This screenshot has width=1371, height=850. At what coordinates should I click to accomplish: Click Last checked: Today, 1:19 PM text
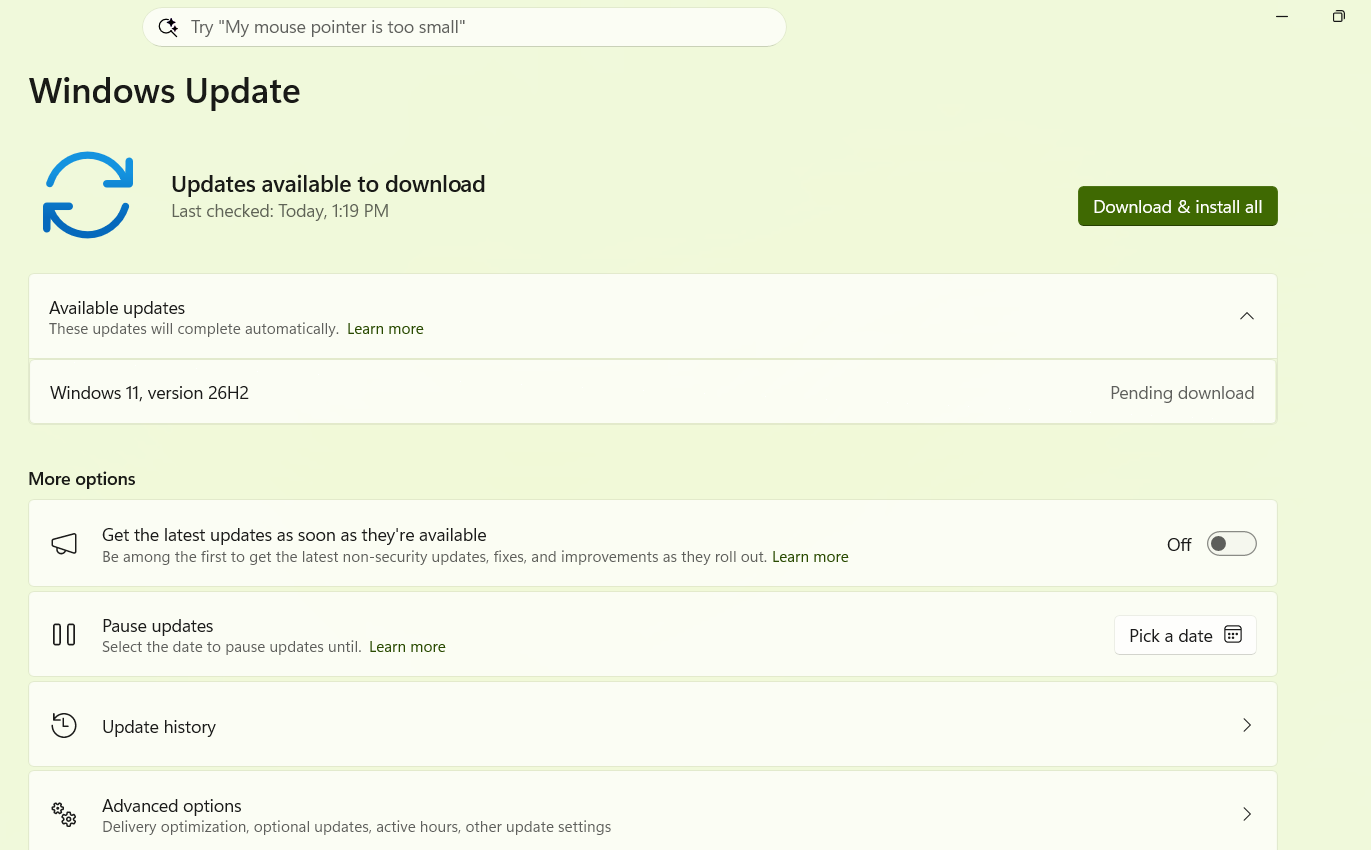280,211
